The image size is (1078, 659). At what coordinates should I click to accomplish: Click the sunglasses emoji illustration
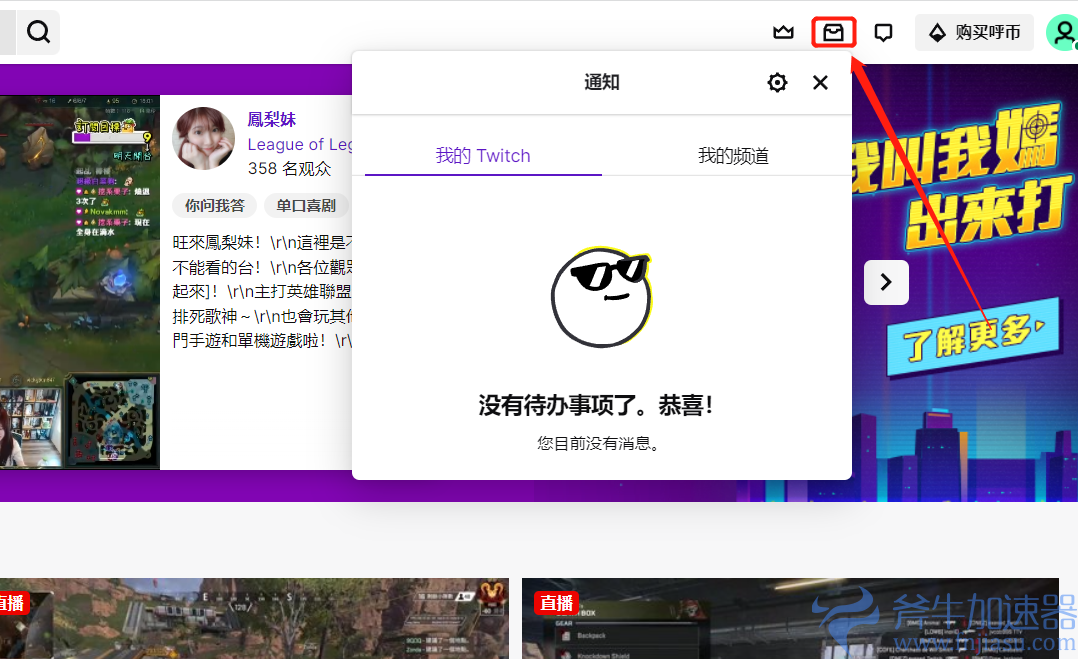coord(601,297)
